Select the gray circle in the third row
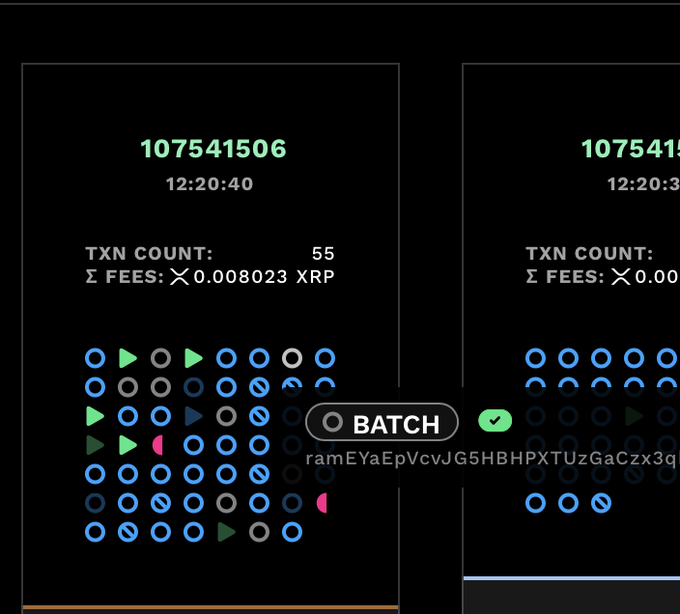Viewport: 680px width, 614px height. [x=226, y=416]
